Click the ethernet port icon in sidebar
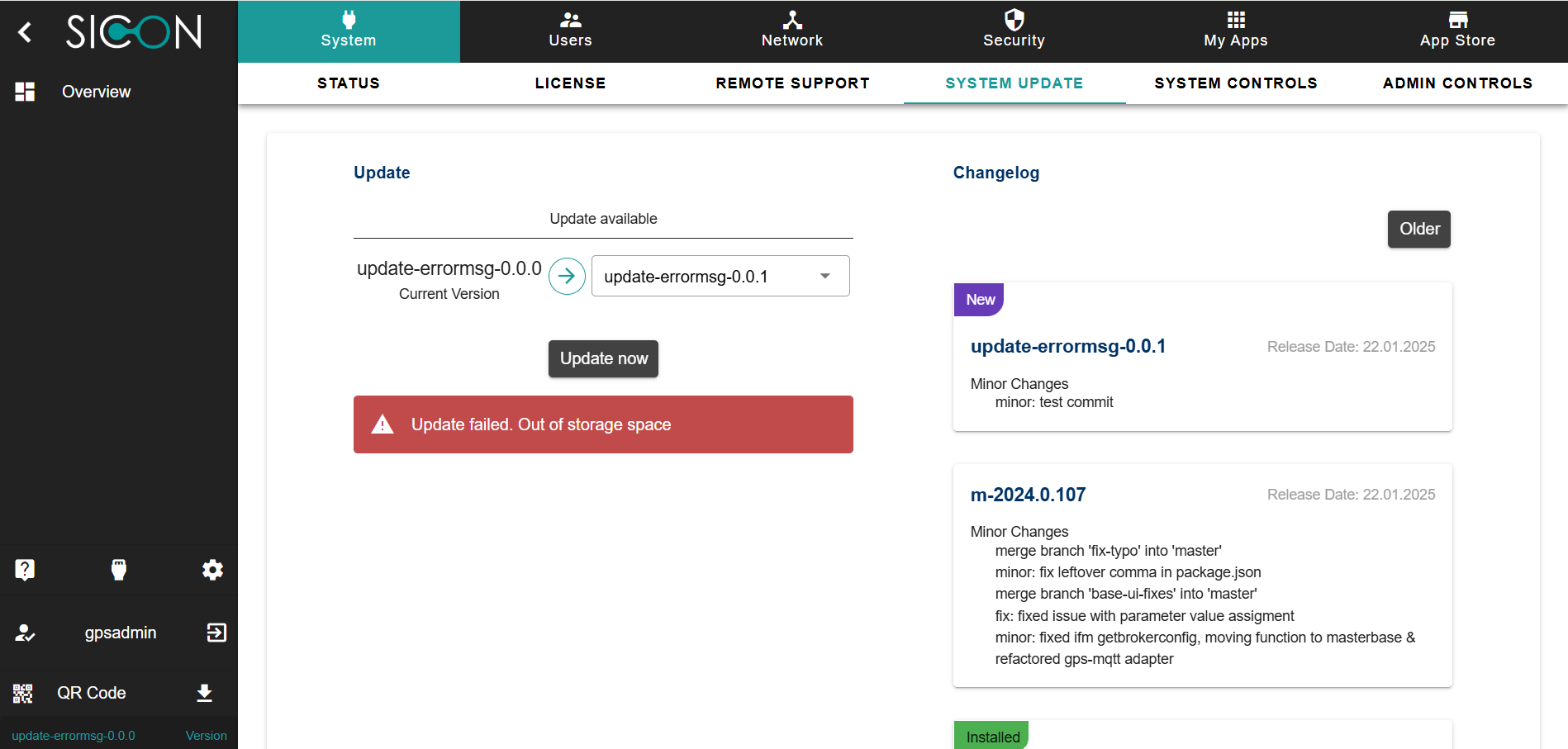 (x=119, y=569)
